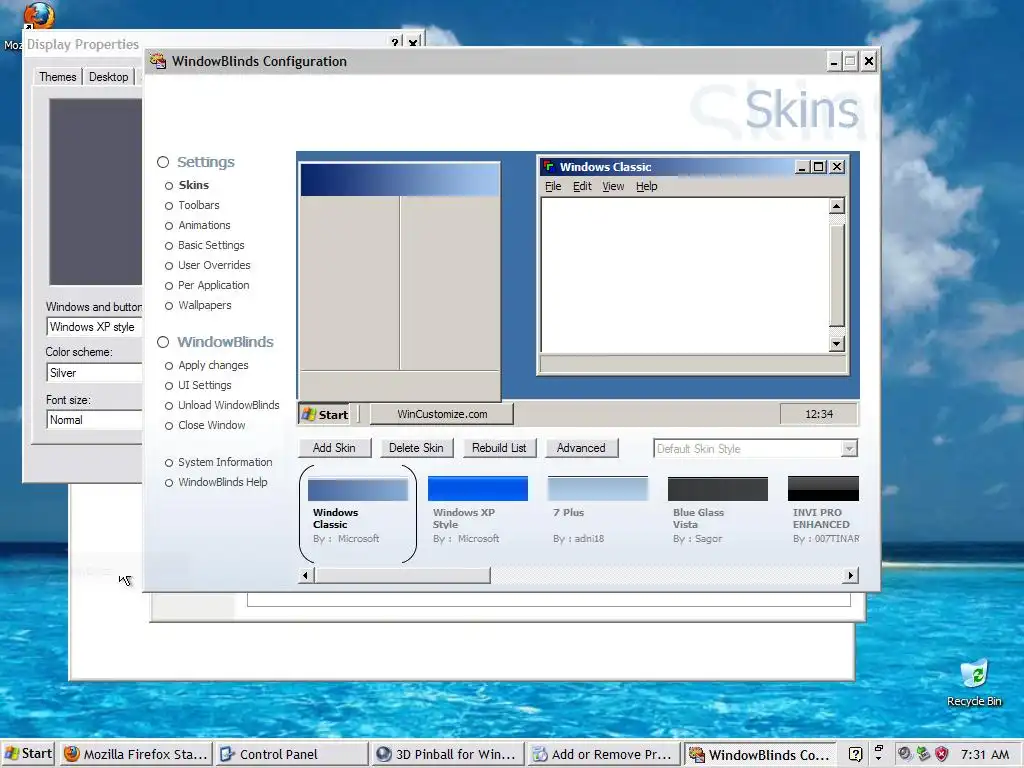The width and height of the screenshot is (1024, 768).
Task: Select the Animations option
Action: 204,225
